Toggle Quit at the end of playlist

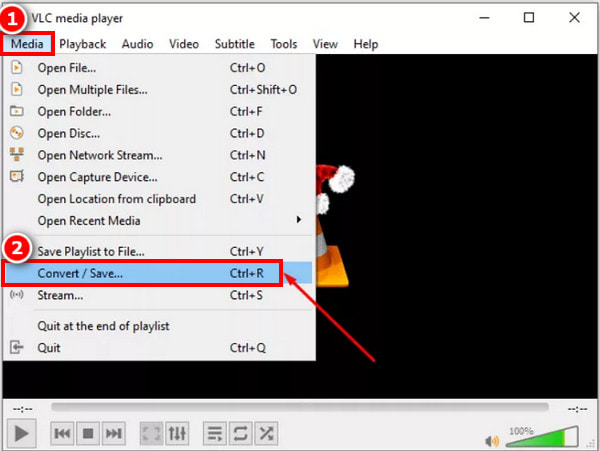click(159, 326)
